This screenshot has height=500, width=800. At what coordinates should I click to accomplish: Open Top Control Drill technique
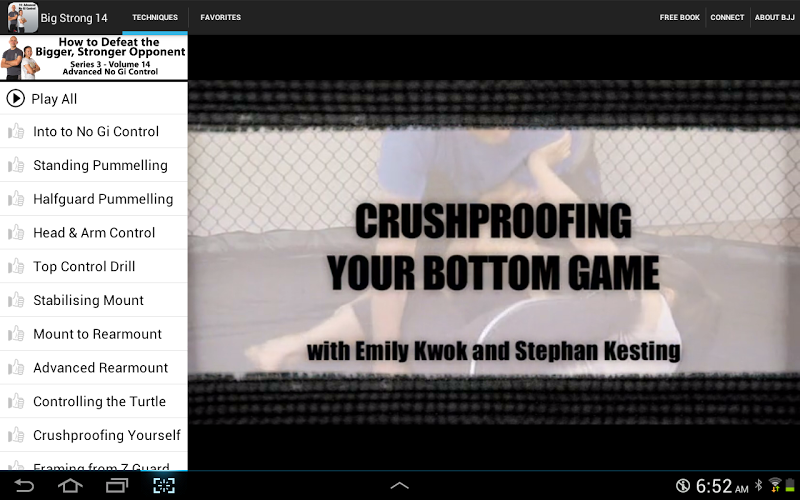click(84, 266)
